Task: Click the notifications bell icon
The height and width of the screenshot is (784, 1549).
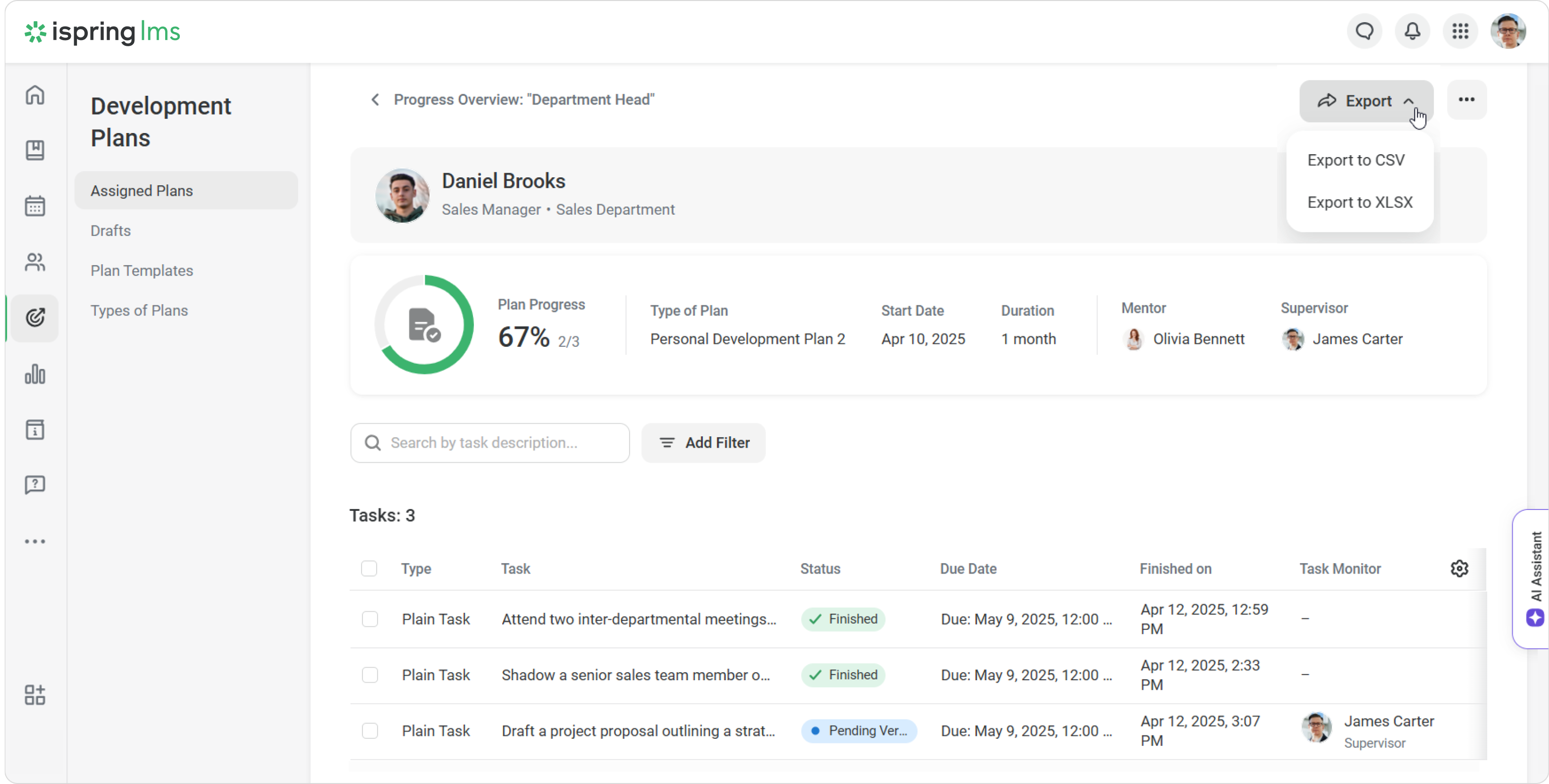Action: (x=1412, y=31)
